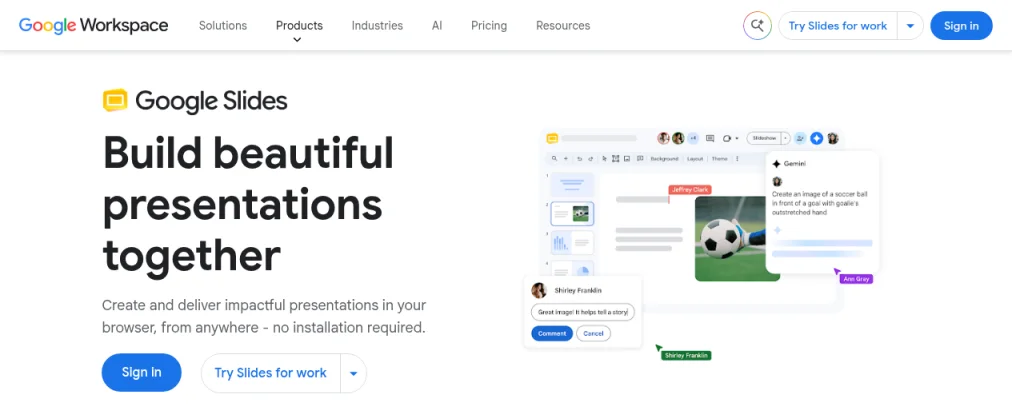1012x420 pixels.
Task: Click Theme in the preview toolbar
Action: (x=720, y=159)
